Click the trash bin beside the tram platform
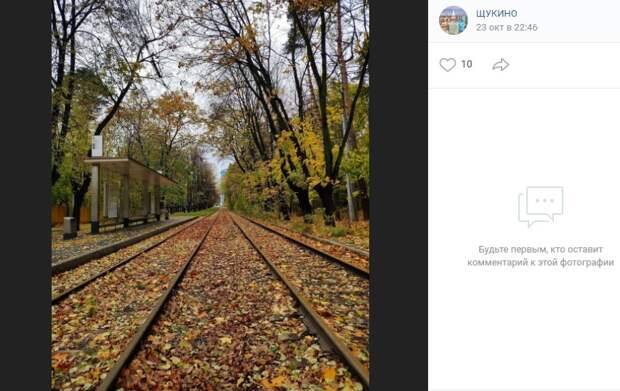Screen dimensions: 620x391 tap(70, 228)
